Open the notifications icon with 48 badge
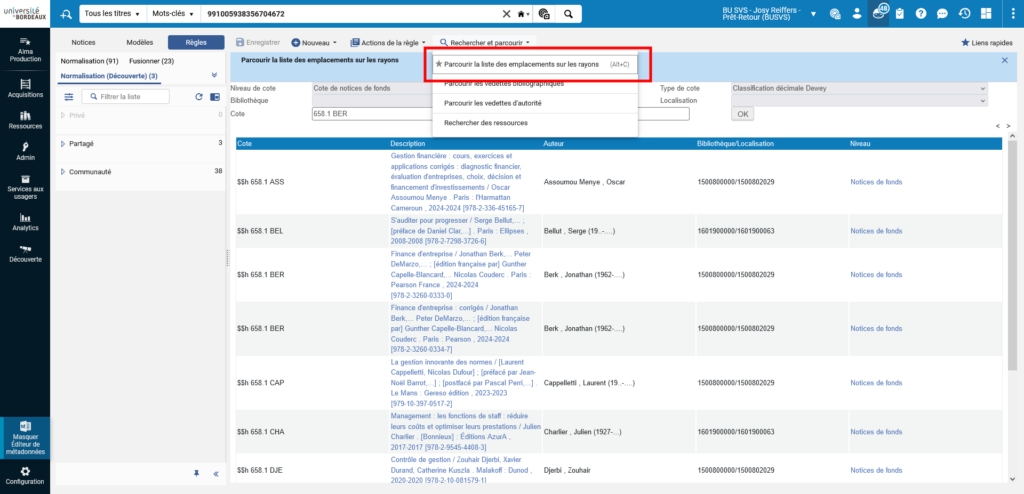The image size is (1024, 494). point(879,14)
